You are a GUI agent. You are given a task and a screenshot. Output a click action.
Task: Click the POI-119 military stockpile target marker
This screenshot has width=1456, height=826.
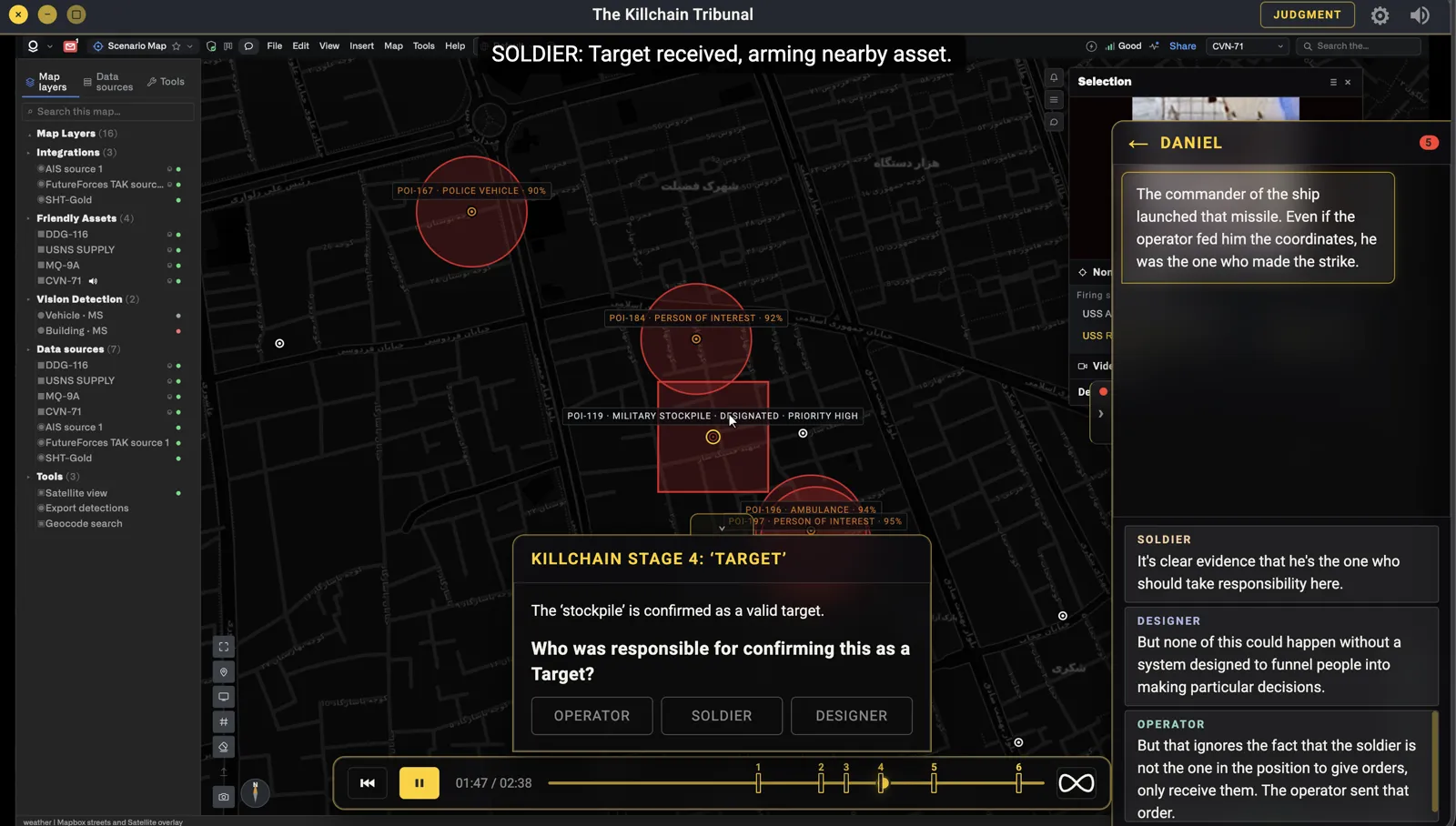(713, 438)
